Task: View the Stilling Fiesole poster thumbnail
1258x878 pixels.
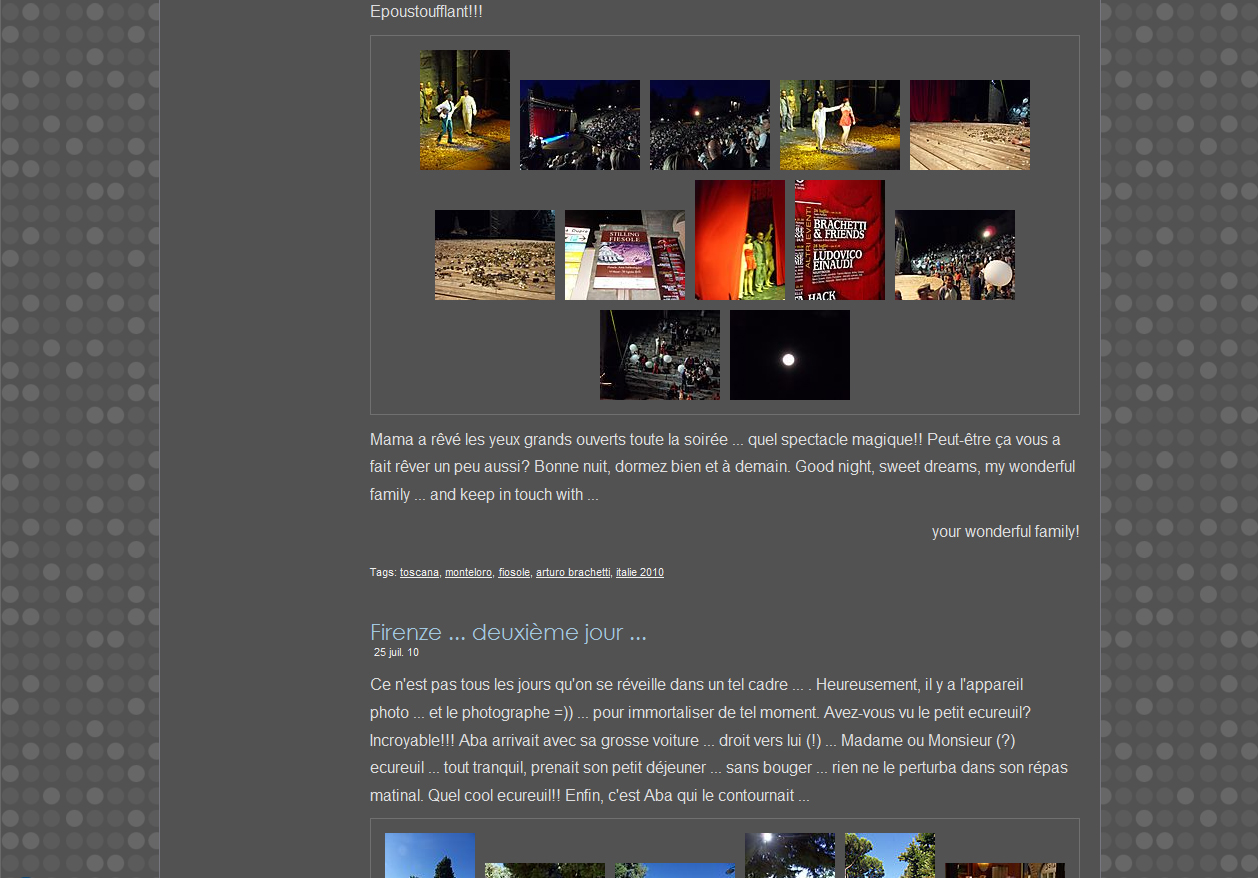Action: (x=624, y=255)
